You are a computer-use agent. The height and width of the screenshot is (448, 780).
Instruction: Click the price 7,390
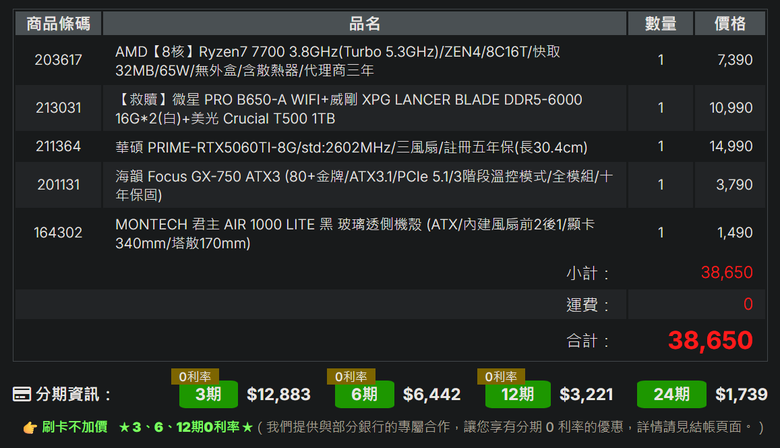tap(735, 60)
